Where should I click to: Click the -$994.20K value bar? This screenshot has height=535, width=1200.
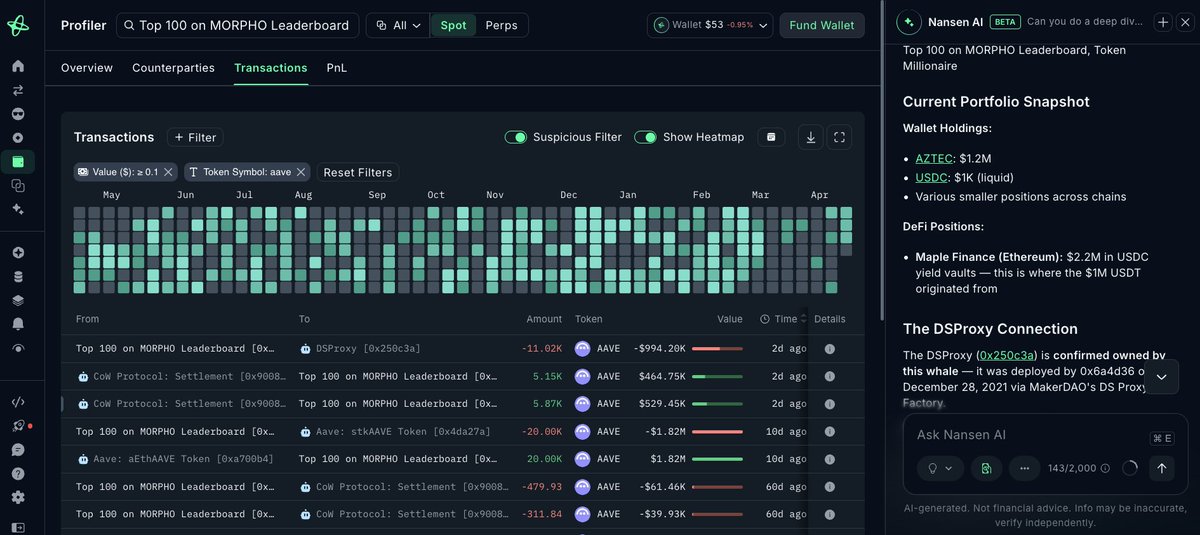click(x=717, y=349)
